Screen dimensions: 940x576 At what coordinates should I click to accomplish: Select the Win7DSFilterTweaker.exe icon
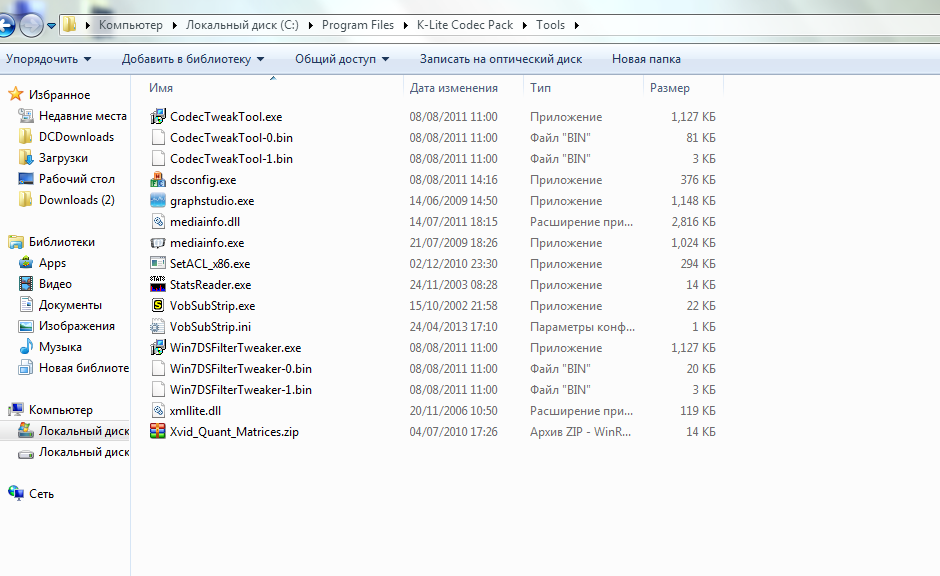(x=157, y=348)
